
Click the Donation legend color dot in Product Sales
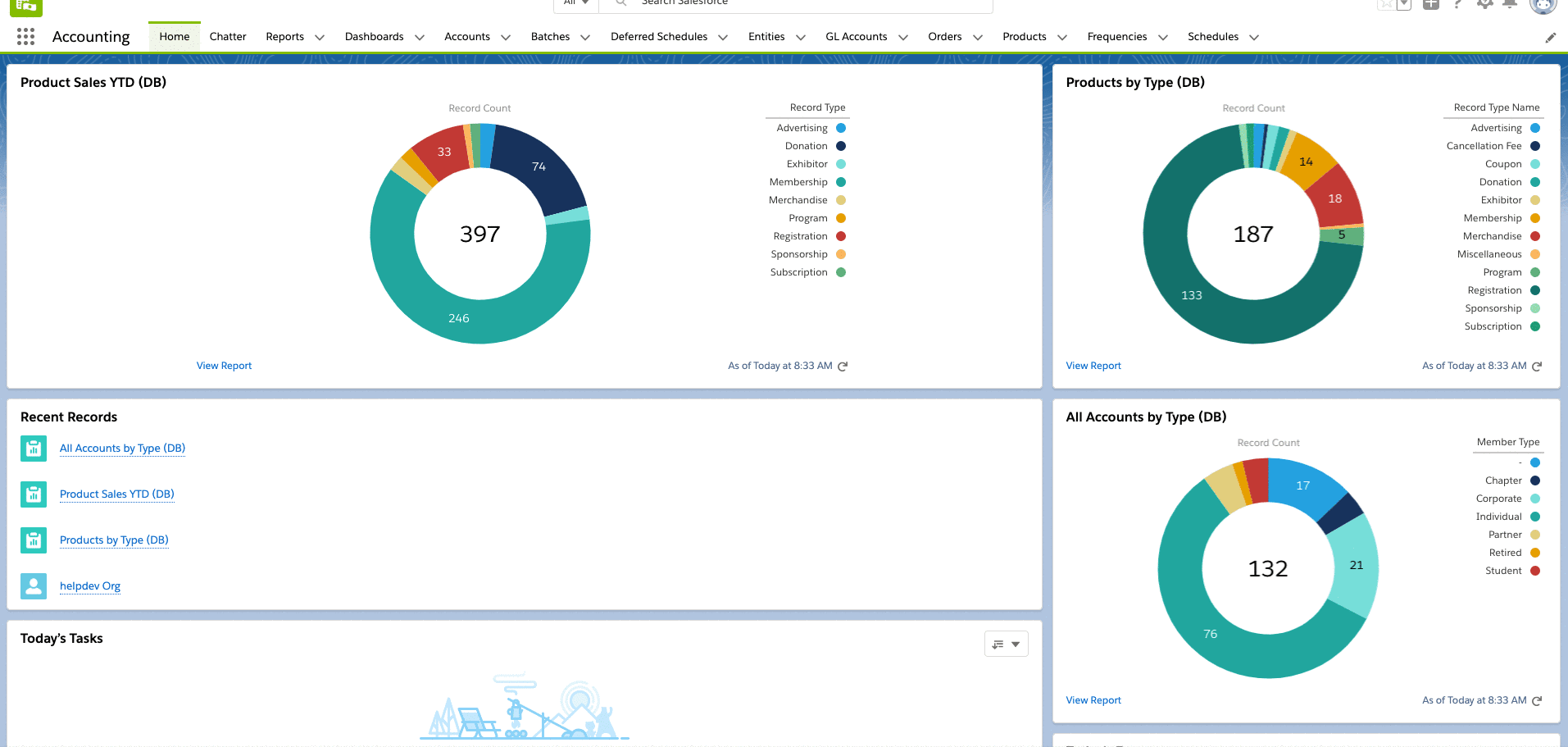[x=841, y=146]
